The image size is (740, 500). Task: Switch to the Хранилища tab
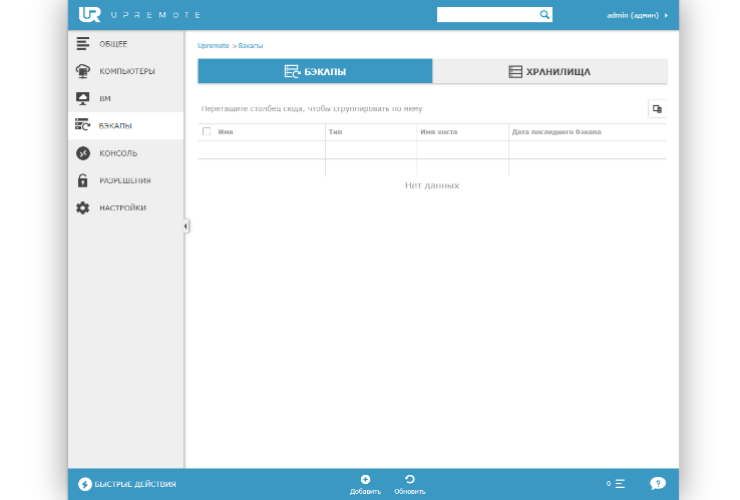coord(549,71)
